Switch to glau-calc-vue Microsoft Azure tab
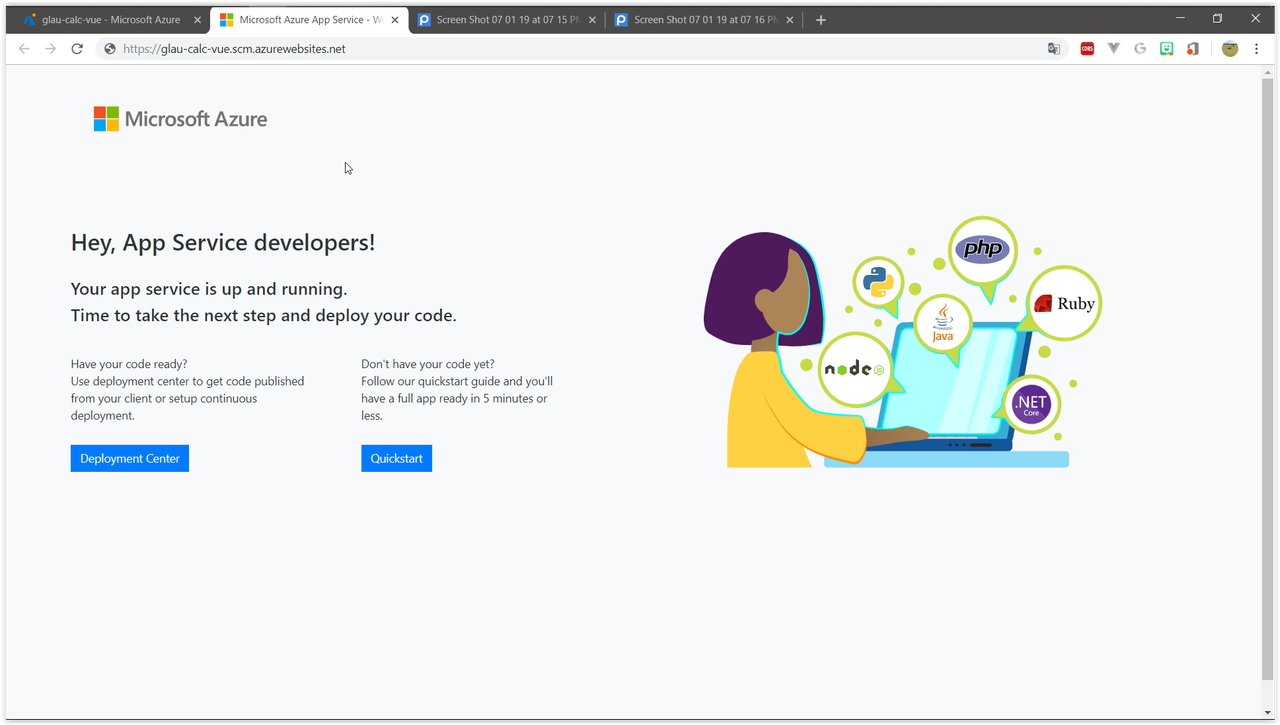Viewport: 1280px width, 725px height. point(110,20)
